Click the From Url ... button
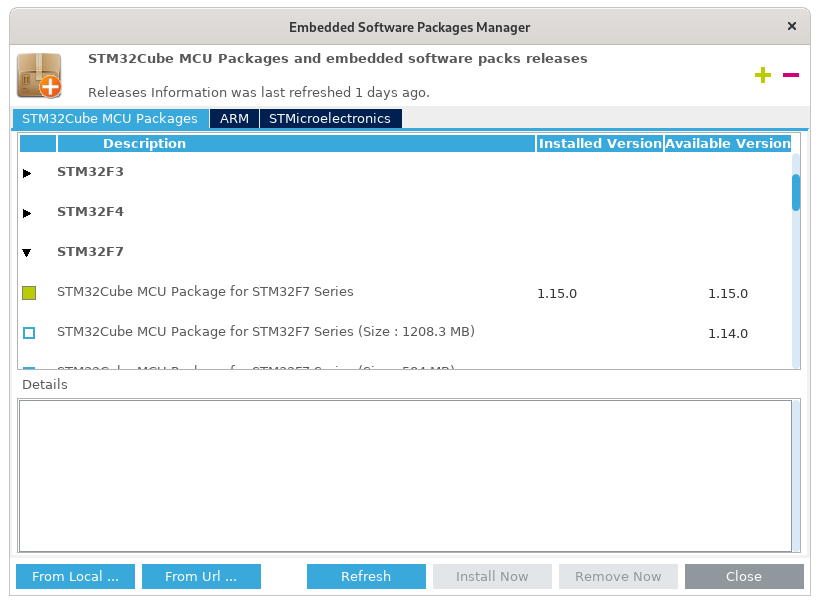The image size is (820, 605). [x=201, y=576]
